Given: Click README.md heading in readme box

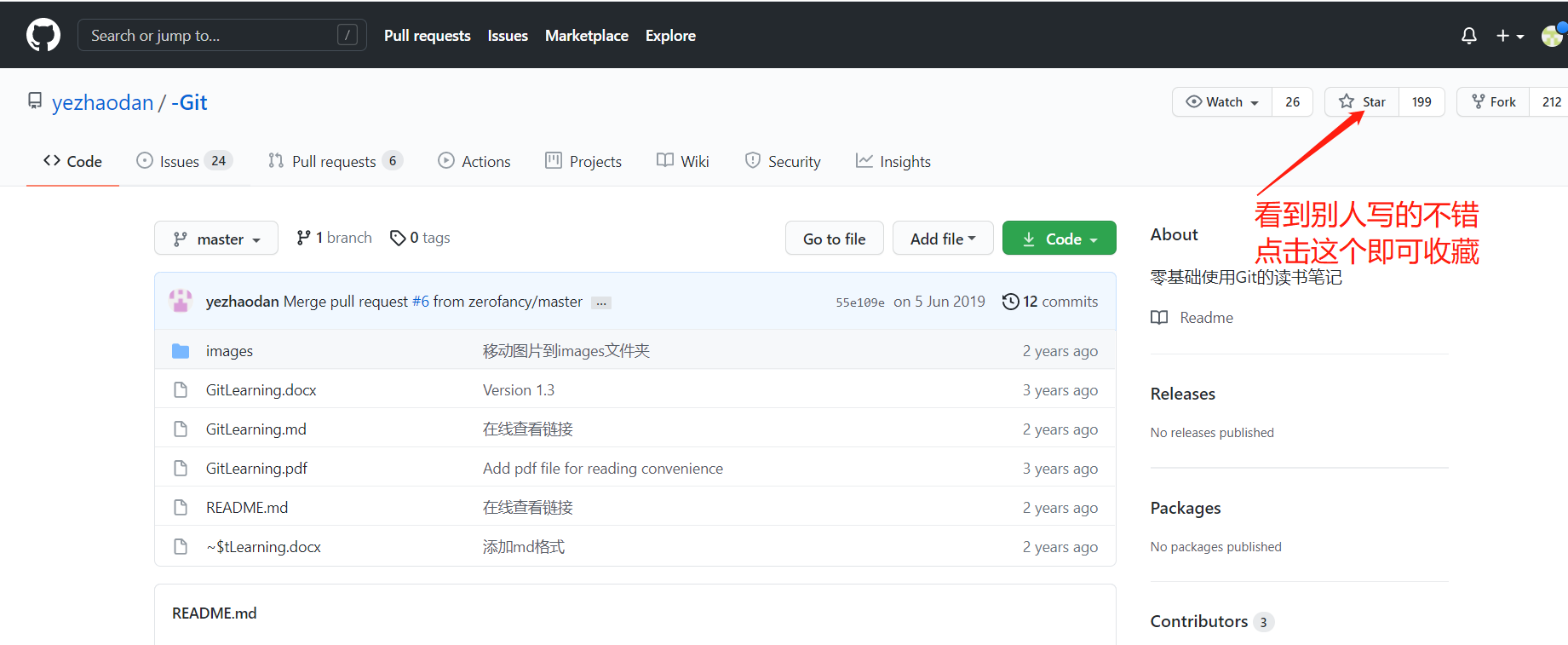Looking at the screenshot, I should point(215,613).
